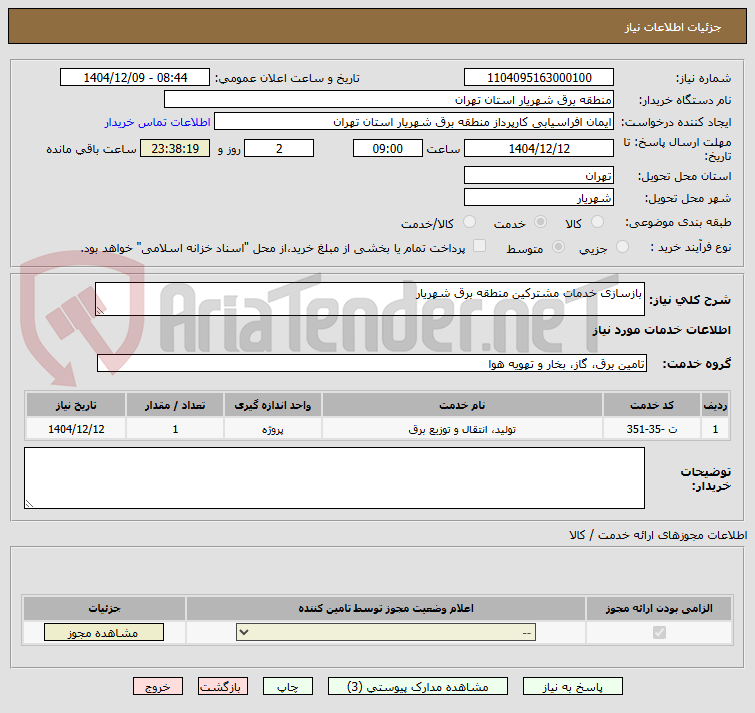Click the خروج exit button

tap(158, 686)
